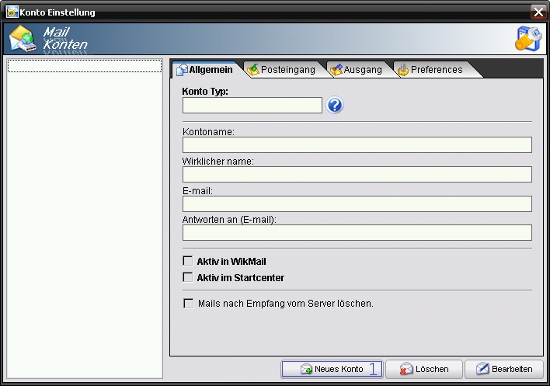Image resolution: width=550 pixels, height=386 pixels.
Task: Create a new account with Neues Konto
Action: 332,369
